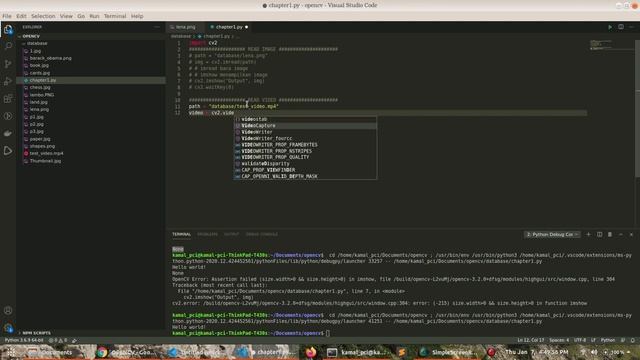Open the Terminal menu

tap(115, 16)
